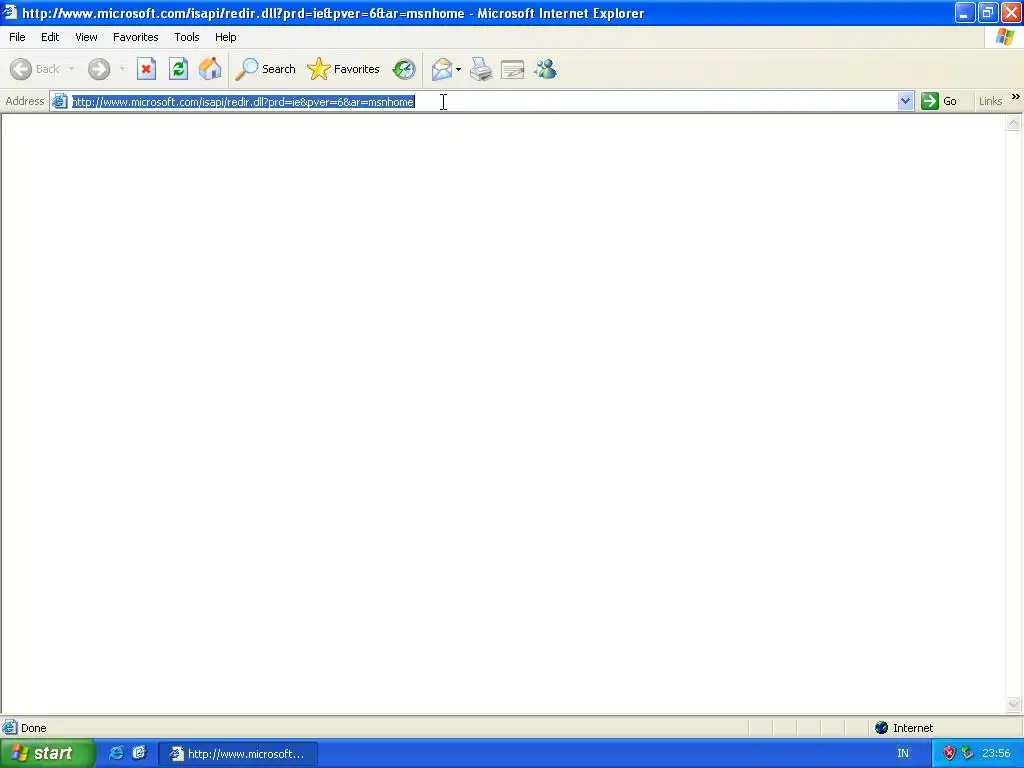This screenshot has width=1024, height=768.
Task: Open the Forward history dropdown arrow
Action: tap(121, 69)
